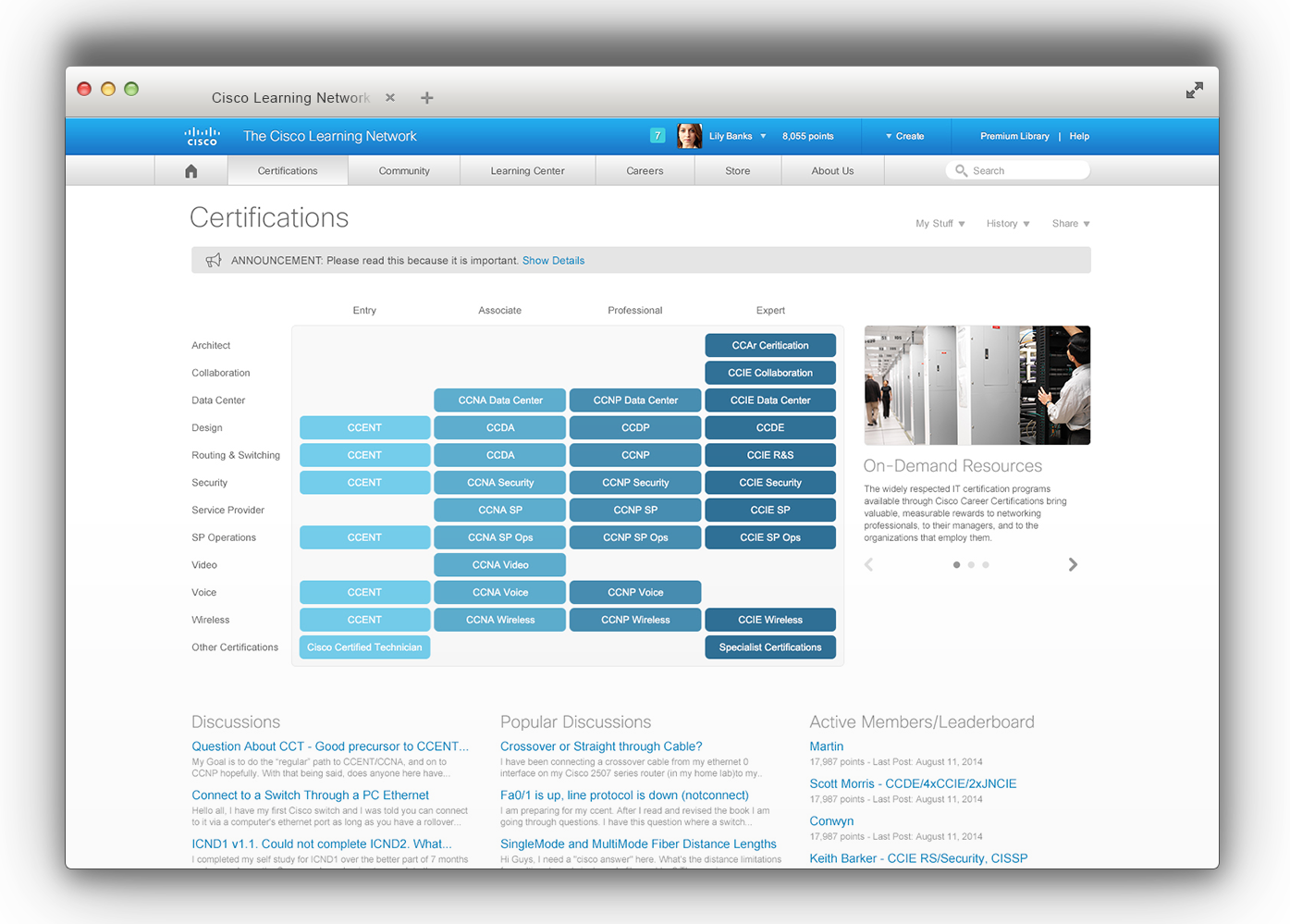Click the Help link in header
Image resolution: width=1290 pixels, height=924 pixels.
pos(1079,136)
